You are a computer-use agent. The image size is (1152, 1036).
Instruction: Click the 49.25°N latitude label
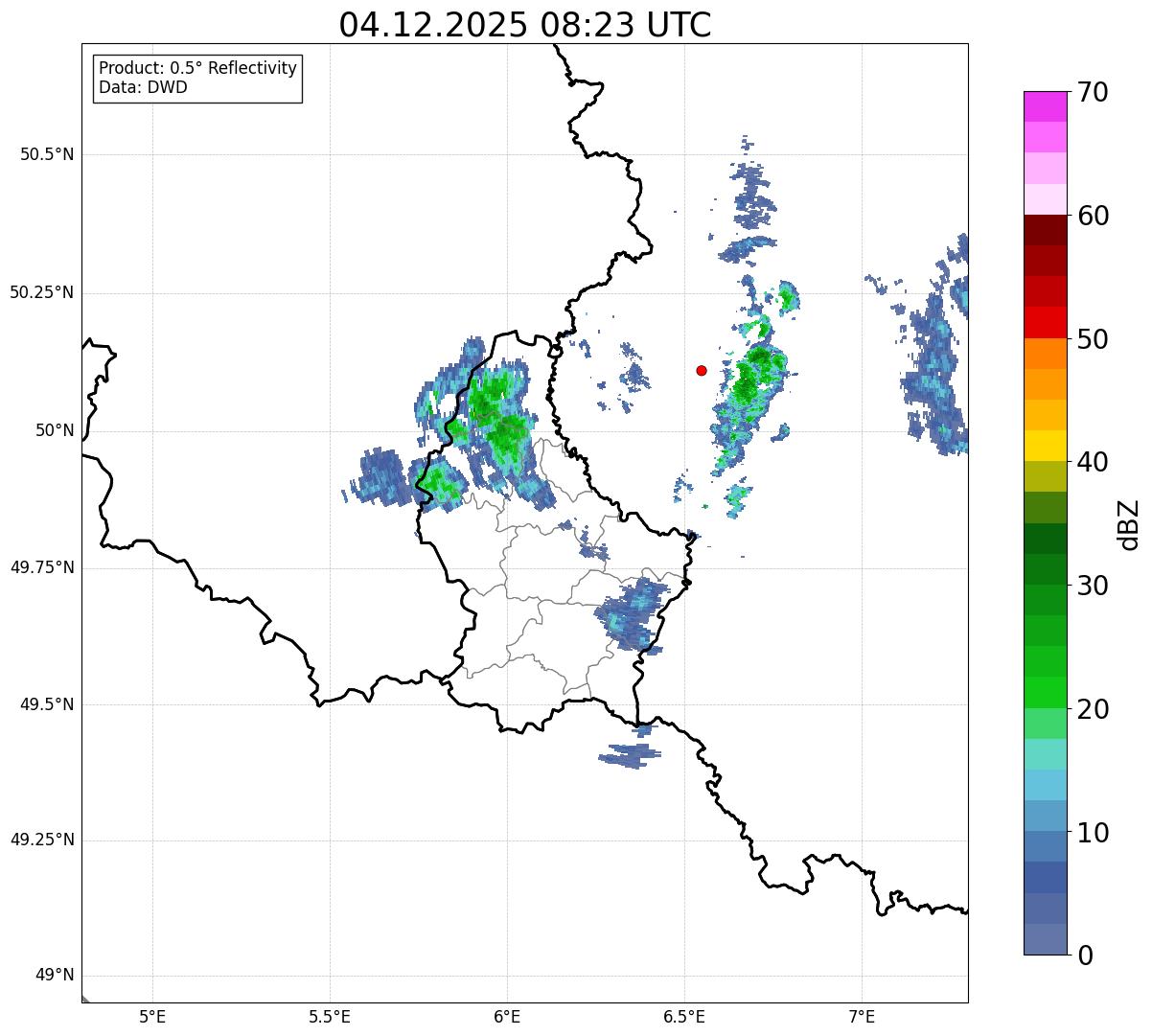coord(42,840)
